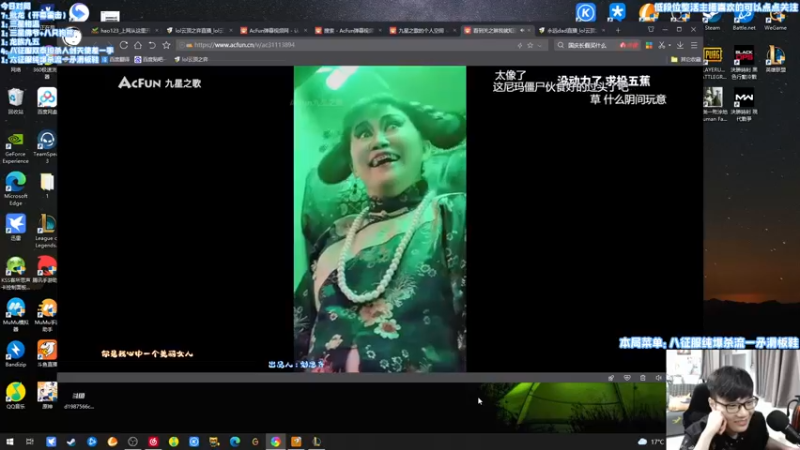Open Microsoft Edge desktop shortcut
Viewport: 800px width, 450px height.
click(16, 188)
